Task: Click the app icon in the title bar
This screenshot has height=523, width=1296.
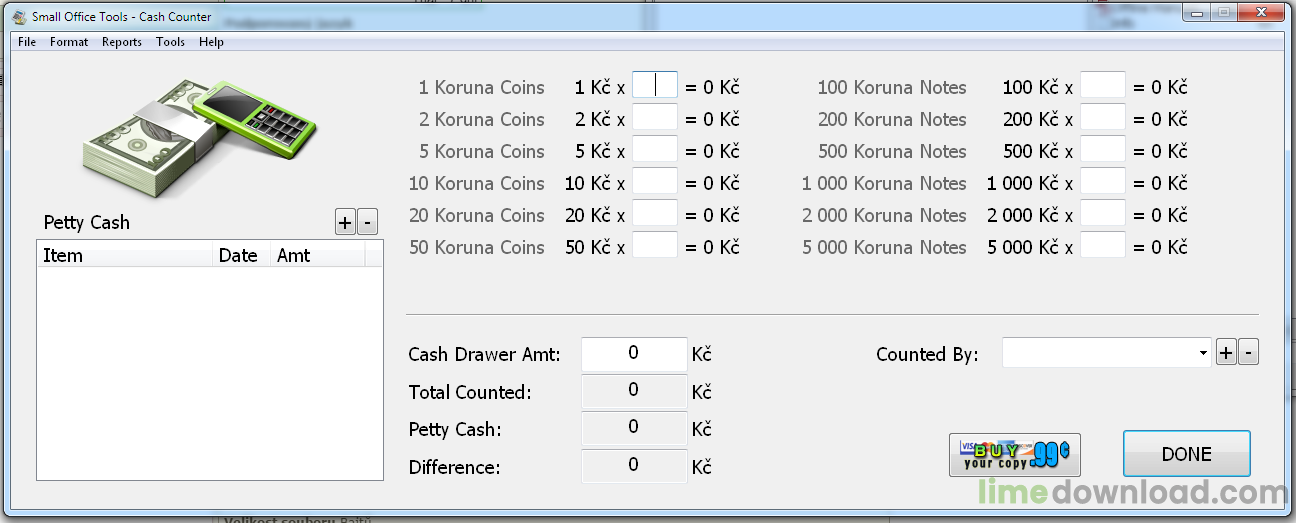Action: pos(18,17)
